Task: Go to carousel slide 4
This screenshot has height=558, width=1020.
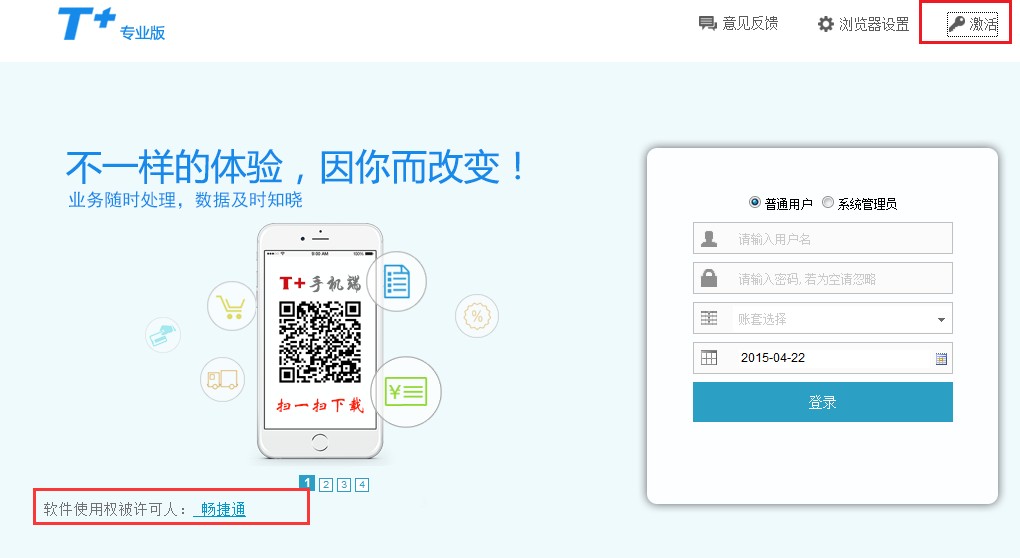Action: coord(362,485)
